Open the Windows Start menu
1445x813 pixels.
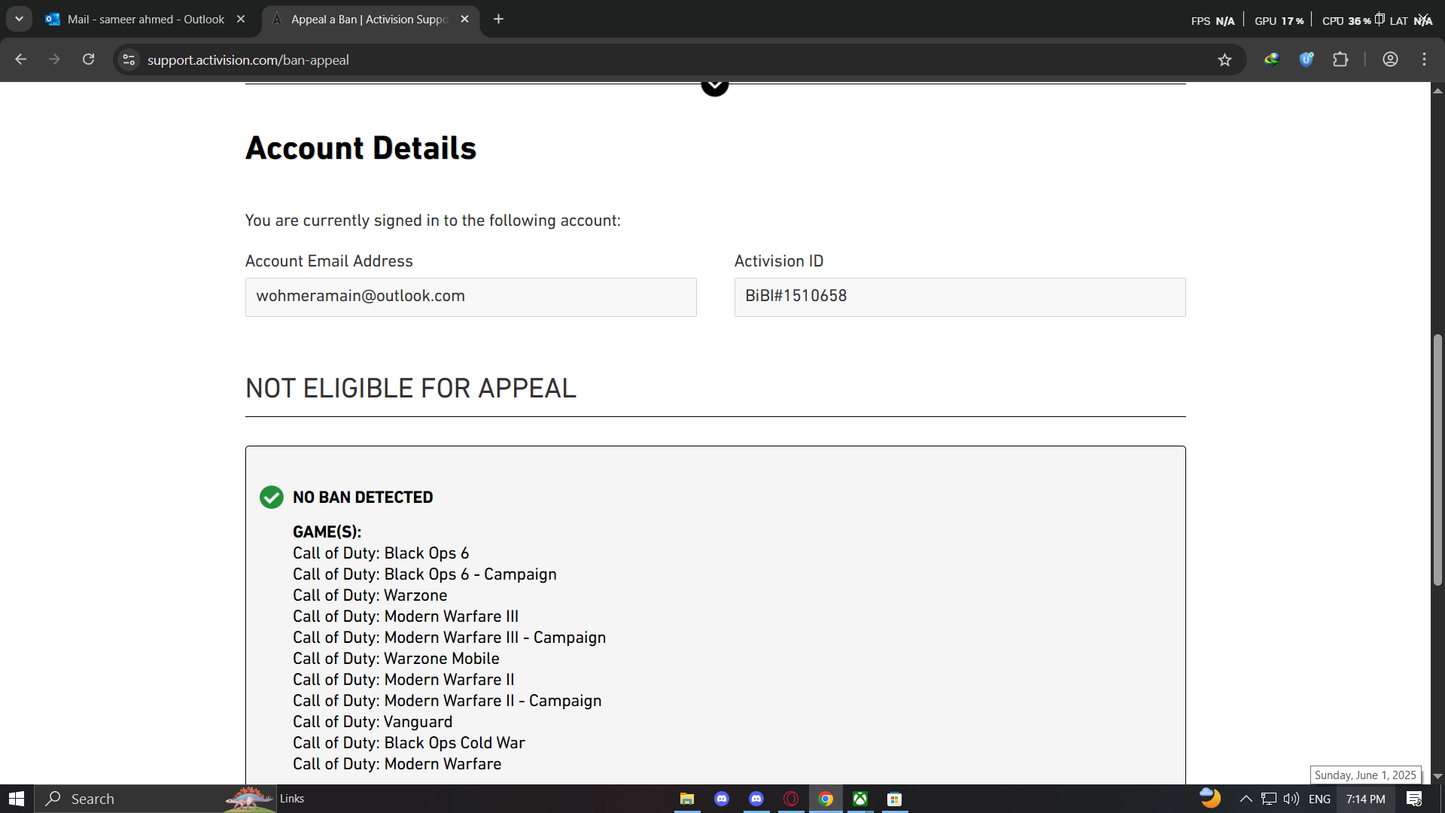point(16,799)
